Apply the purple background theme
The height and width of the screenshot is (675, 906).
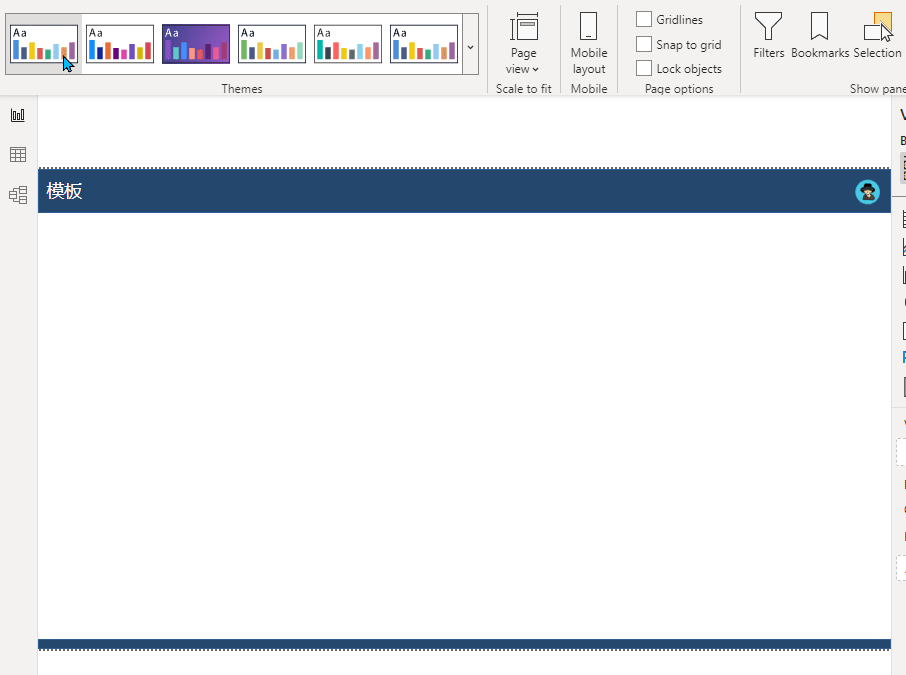tap(196, 43)
